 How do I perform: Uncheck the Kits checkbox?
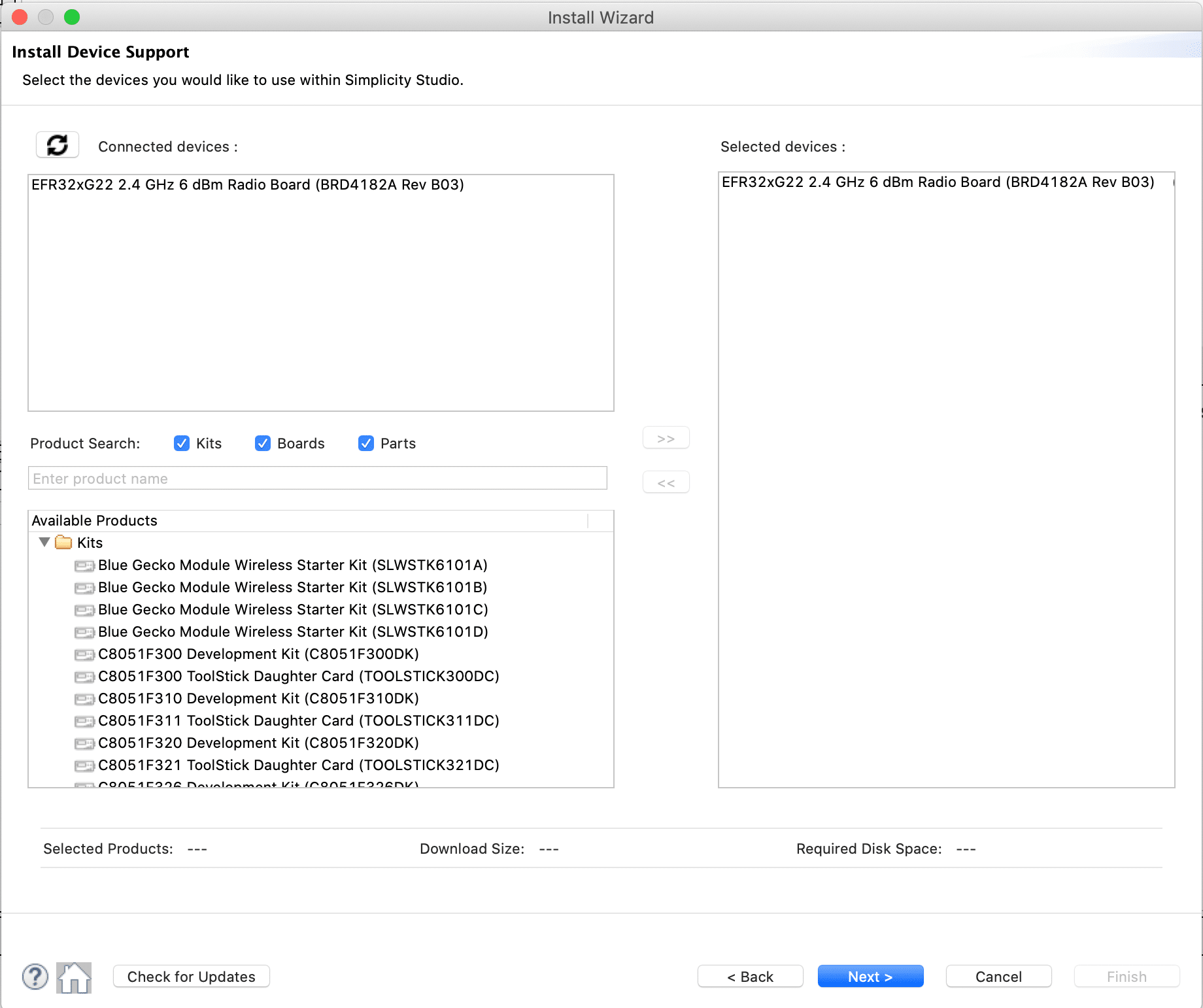(x=182, y=443)
